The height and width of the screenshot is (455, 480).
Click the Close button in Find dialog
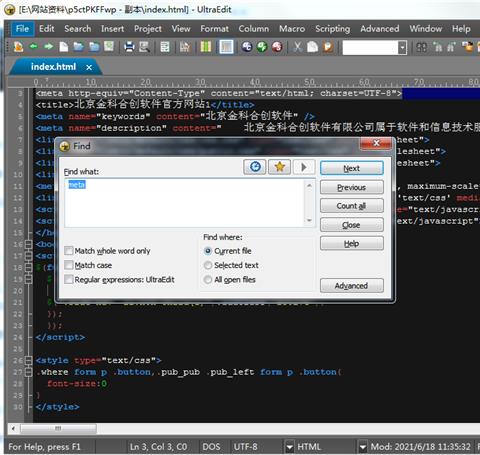[x=352, y=225]
